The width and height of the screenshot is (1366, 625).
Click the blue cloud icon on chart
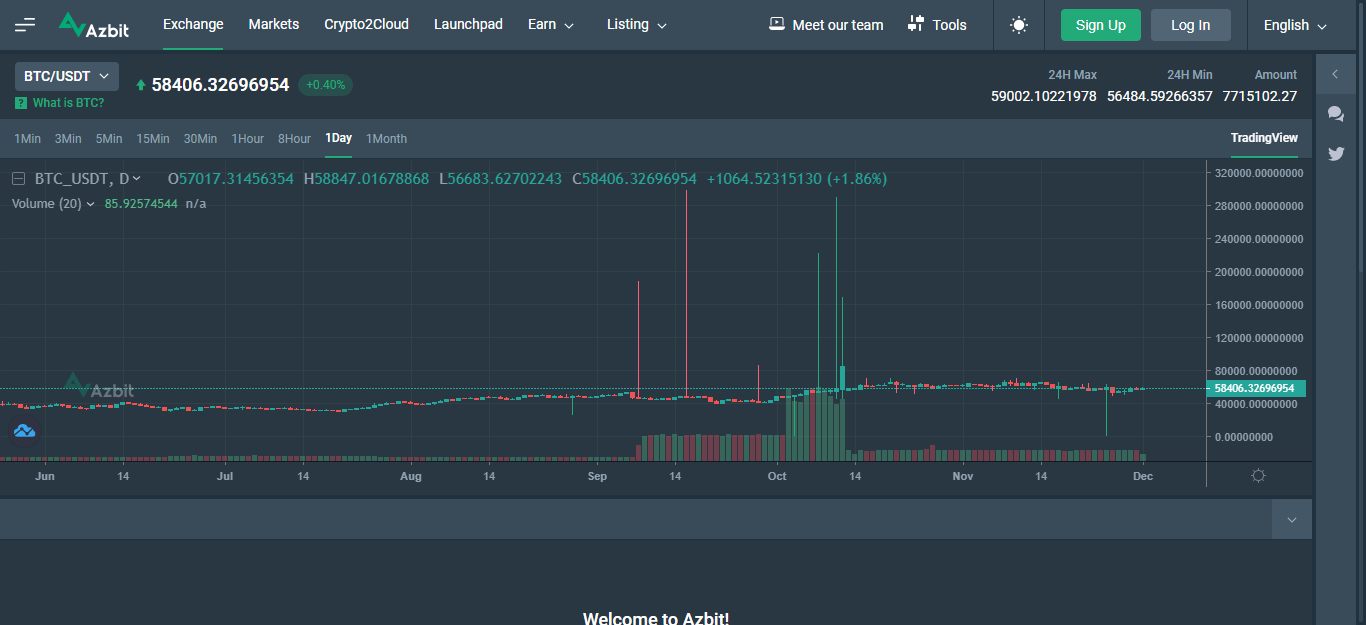(x=24, y=431)
